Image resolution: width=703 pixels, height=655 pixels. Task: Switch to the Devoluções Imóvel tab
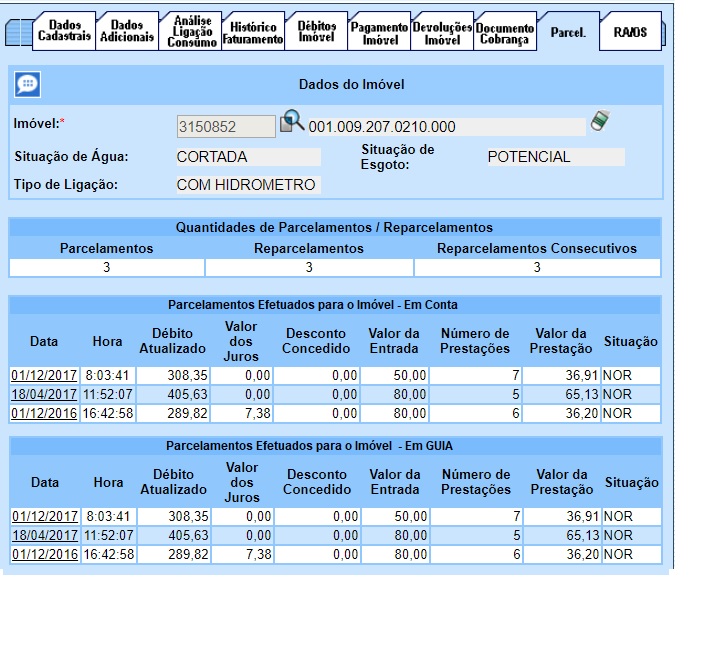click(441, 32)
